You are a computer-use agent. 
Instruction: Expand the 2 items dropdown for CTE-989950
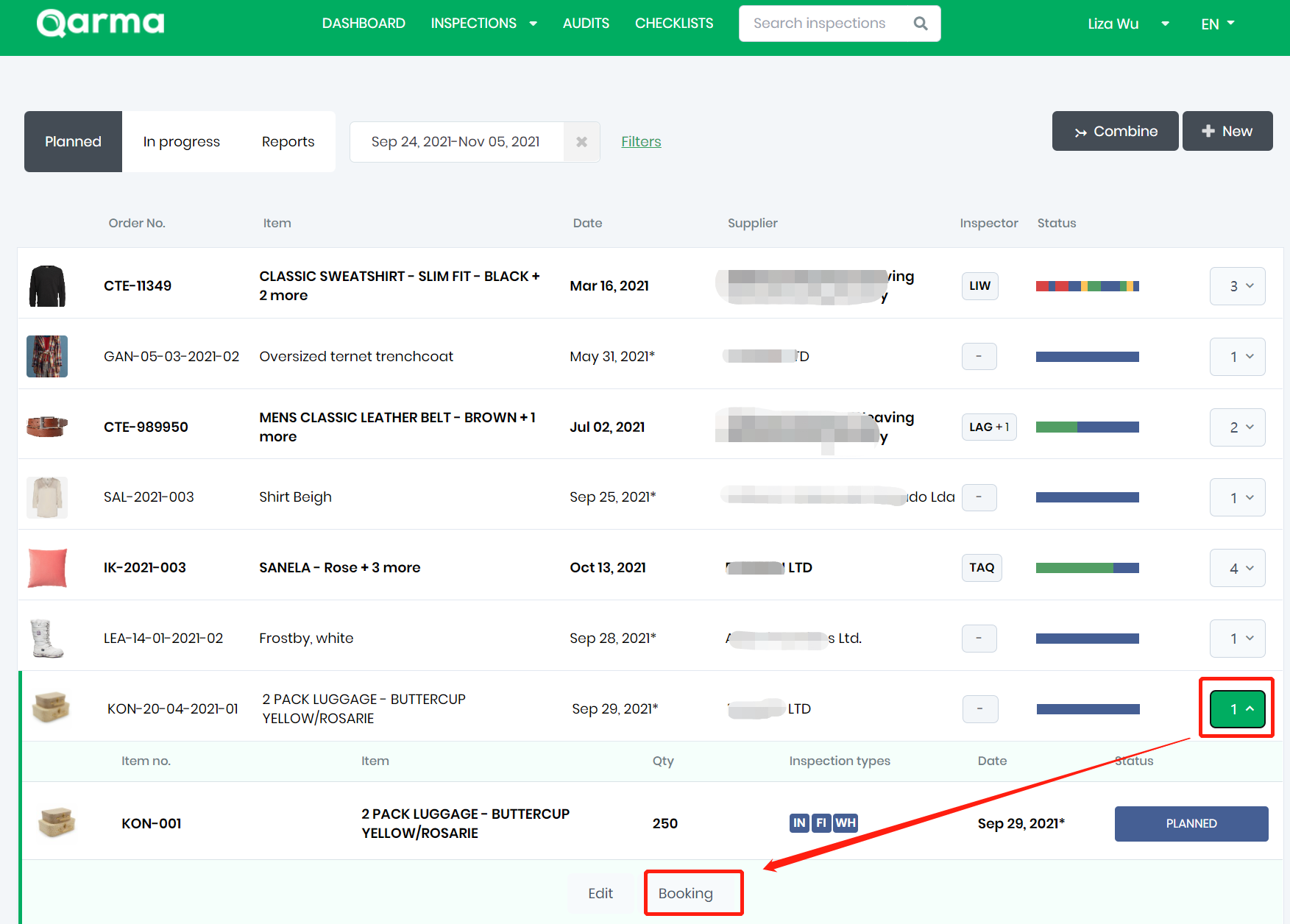[x=1238, y=427]
